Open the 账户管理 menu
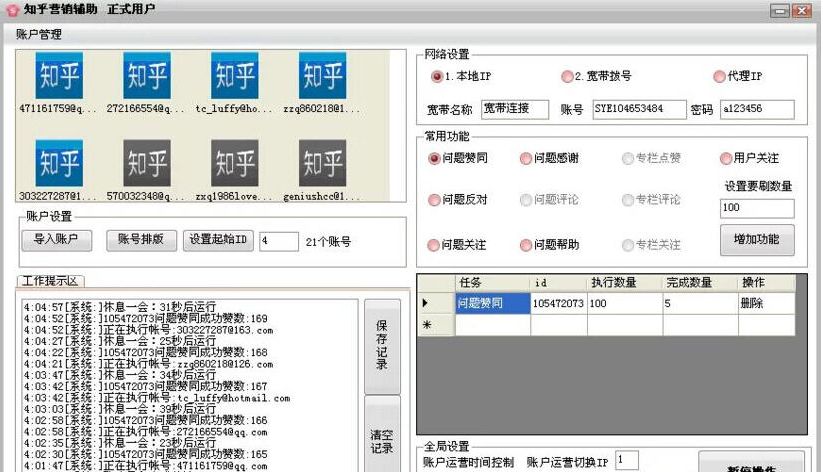The image size is (823, 472). (x=39, y=35)
